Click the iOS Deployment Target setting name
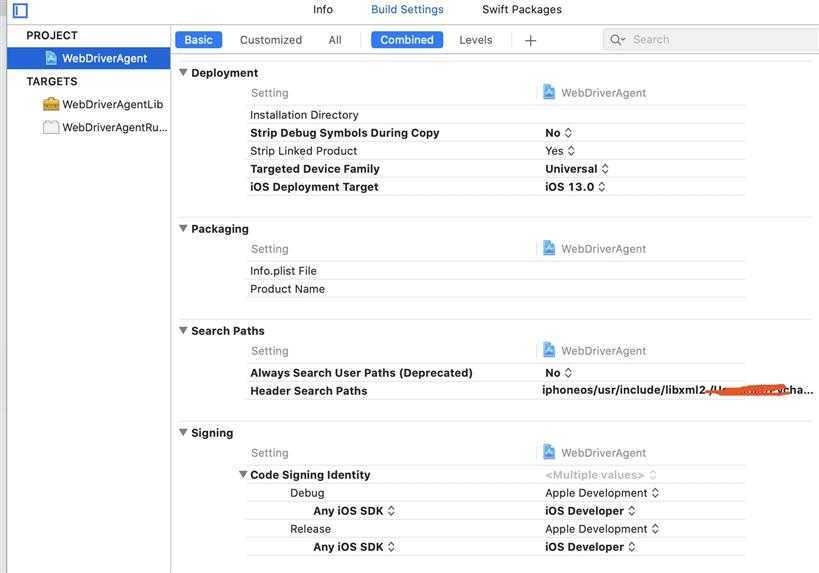The width and height of the screenshot is (819, 573). pos(314,187)
